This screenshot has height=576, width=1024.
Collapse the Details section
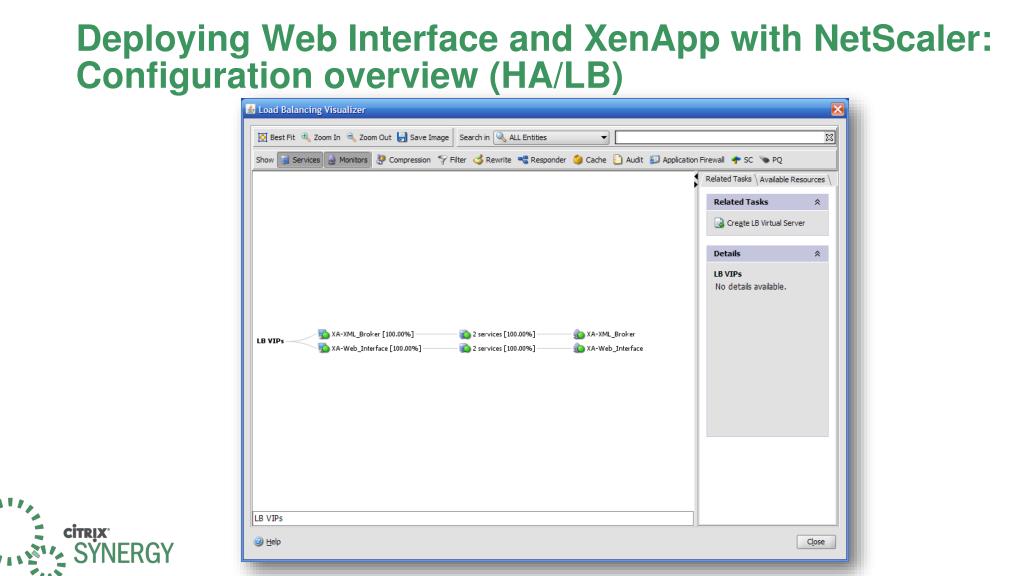coord(817,254)
